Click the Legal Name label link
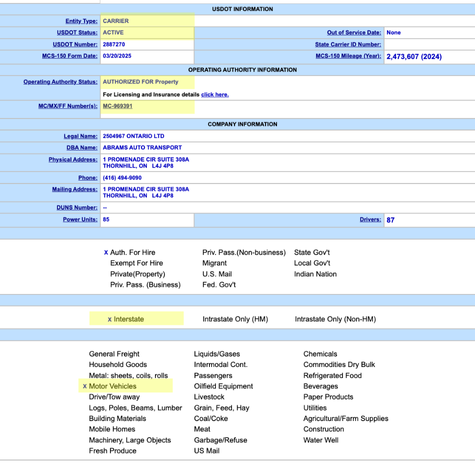 tap(81, 136)
